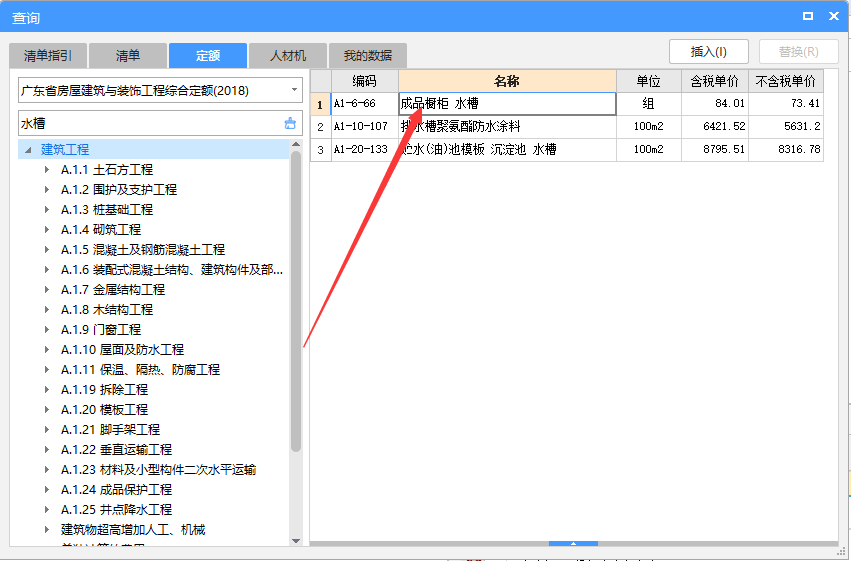Select the A1-10-107 code cell

coord(365,126)
